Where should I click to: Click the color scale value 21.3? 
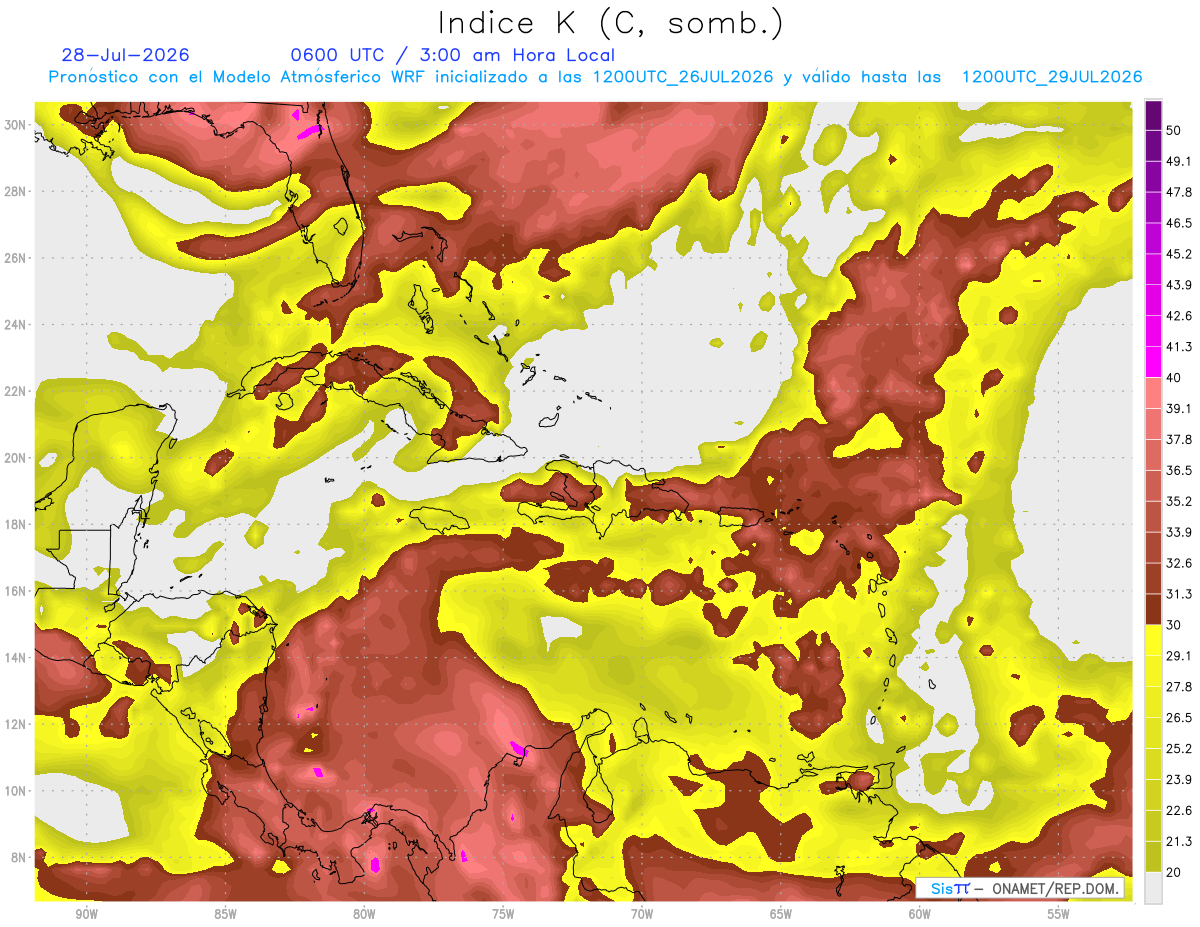(1178, 842)
